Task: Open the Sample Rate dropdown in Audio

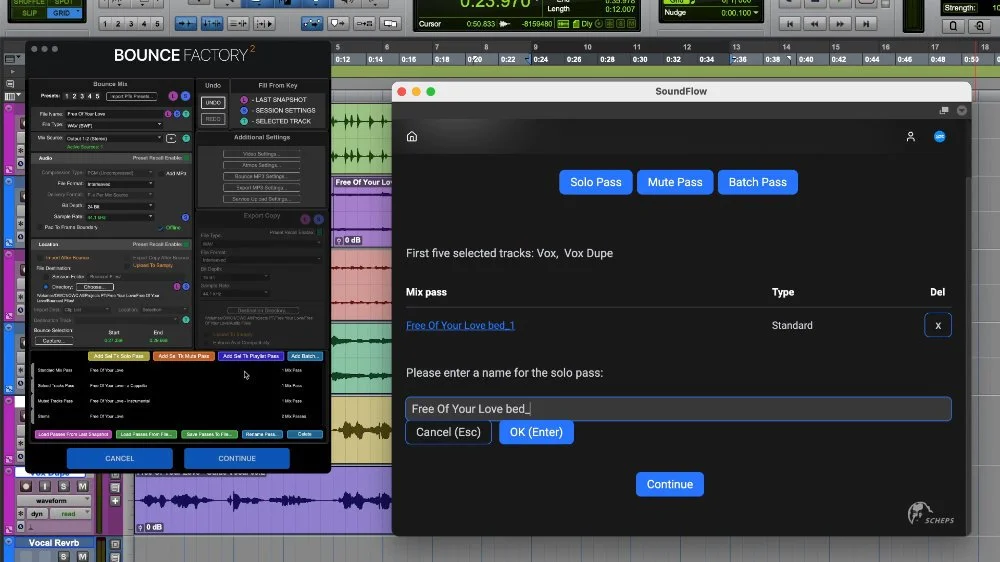Action: [x=119, y=217]
